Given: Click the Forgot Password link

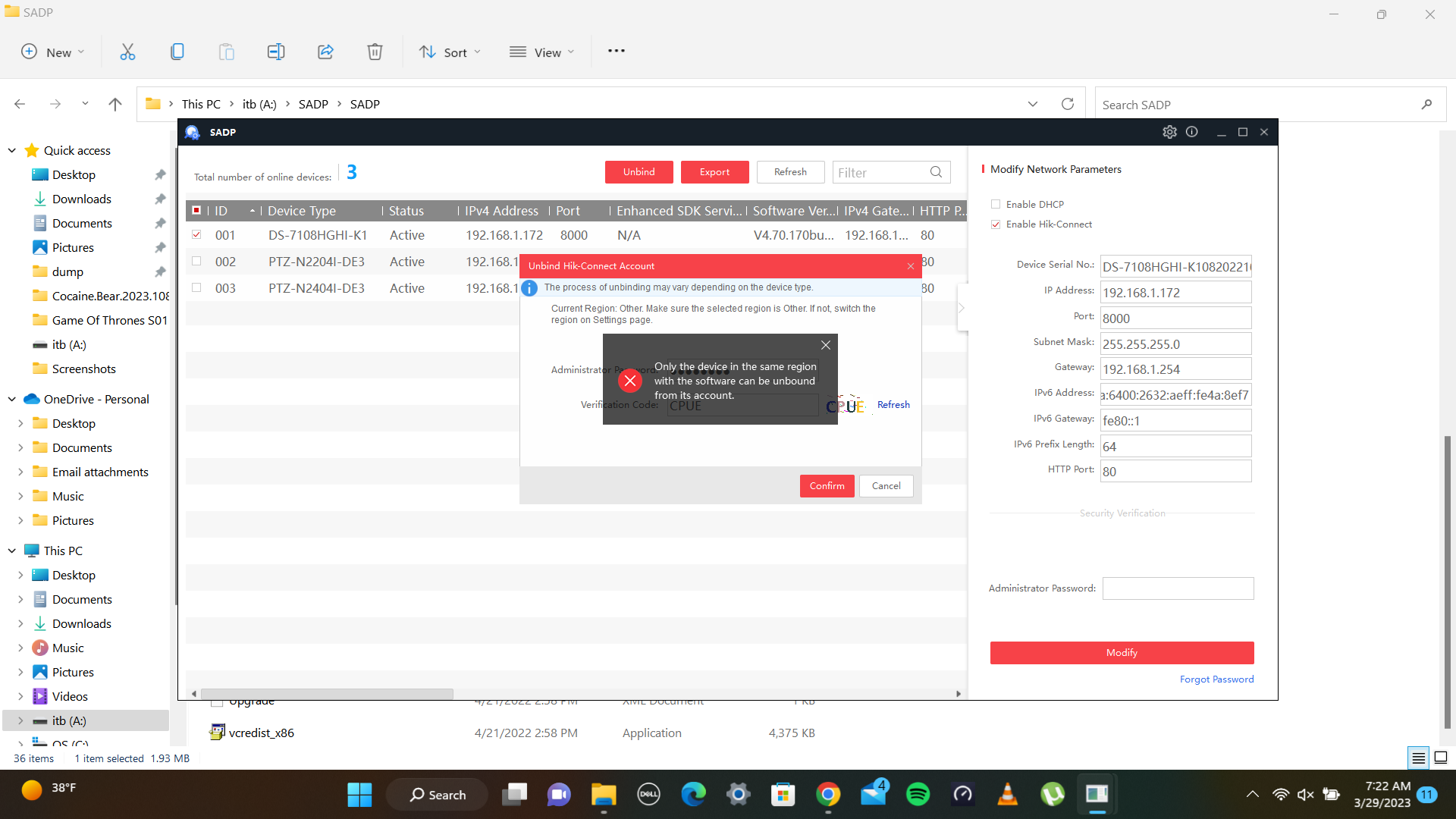Looking at the screenshot, I should coord(1216,679).
